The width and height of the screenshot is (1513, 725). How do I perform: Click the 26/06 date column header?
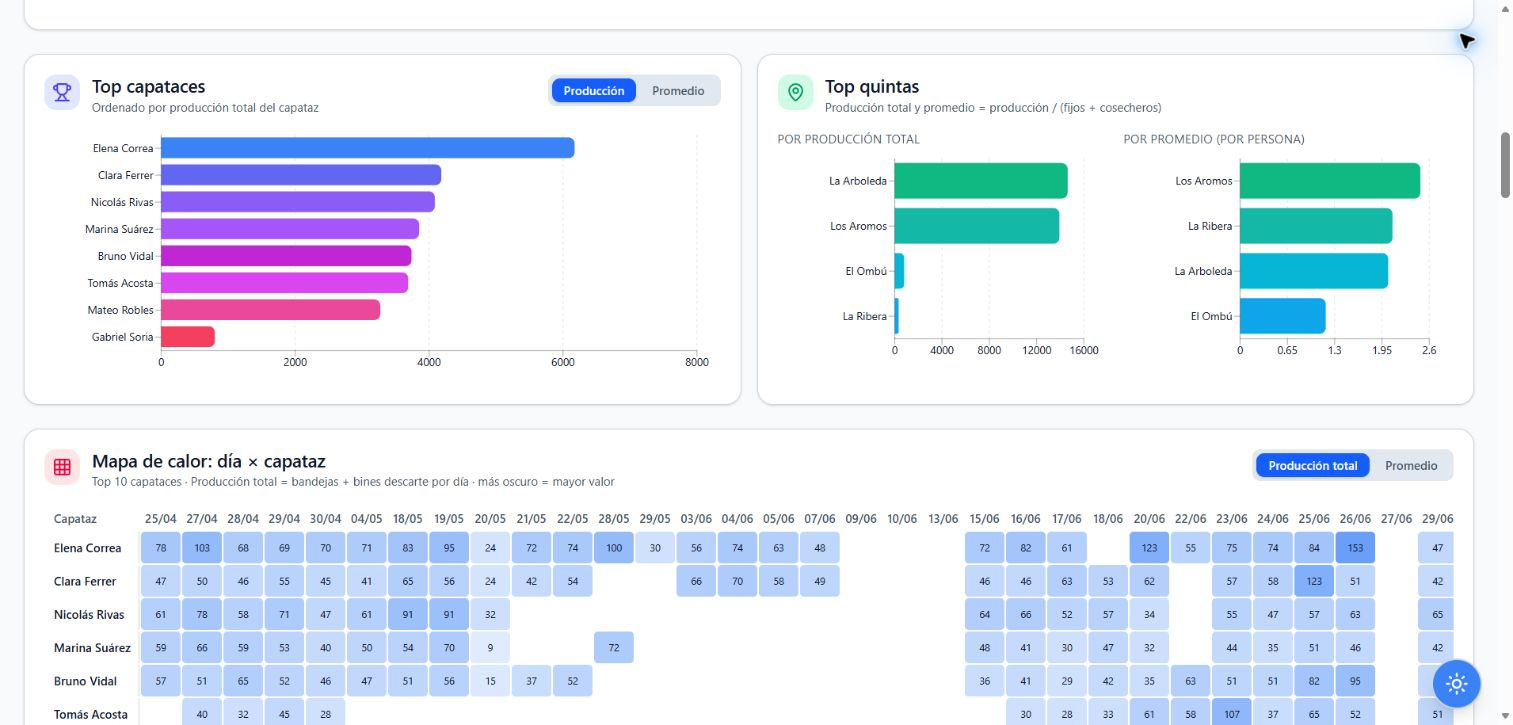click(1355, 519)
